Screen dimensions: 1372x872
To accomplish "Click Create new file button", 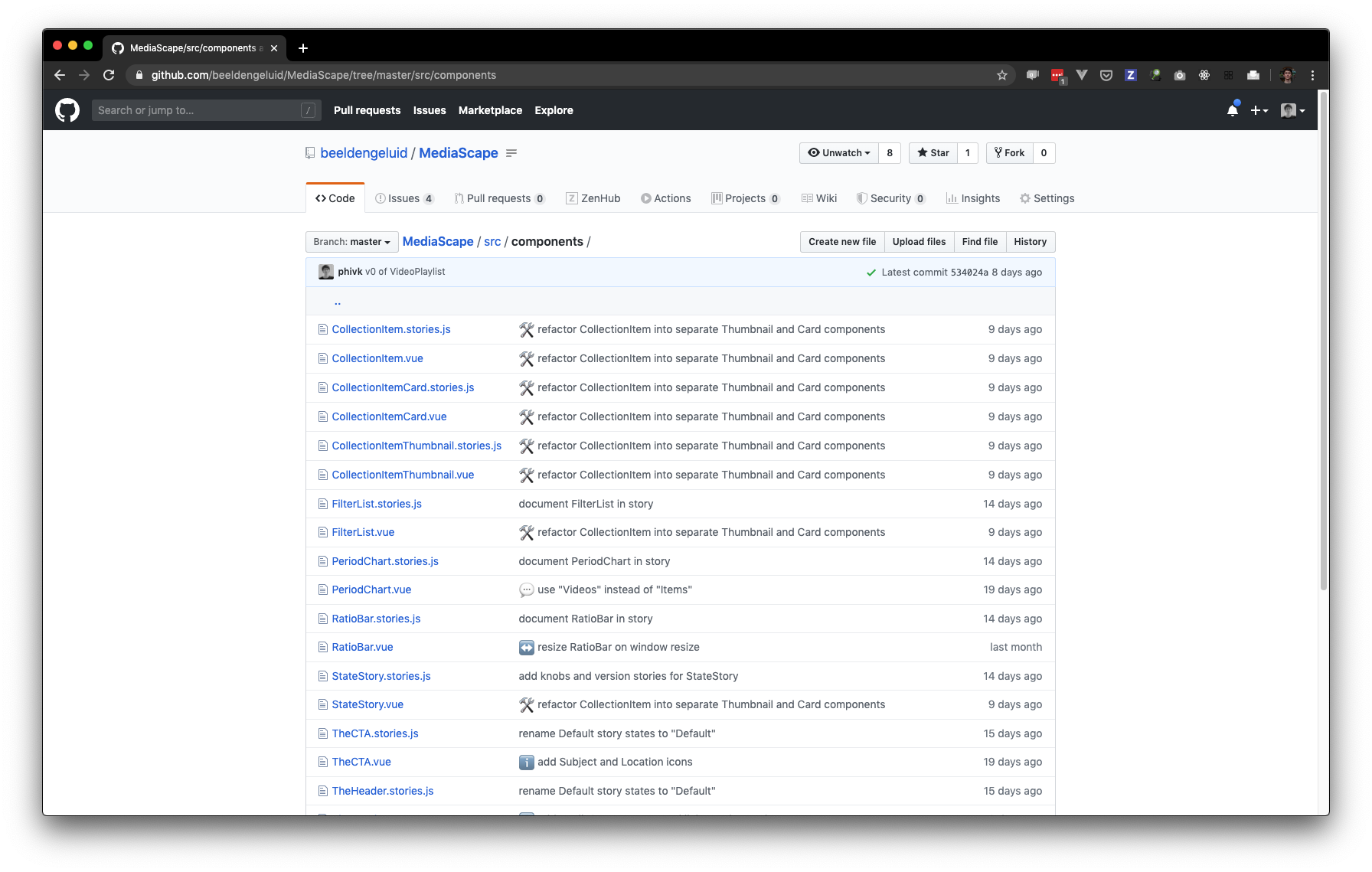I will click(842, 242).
